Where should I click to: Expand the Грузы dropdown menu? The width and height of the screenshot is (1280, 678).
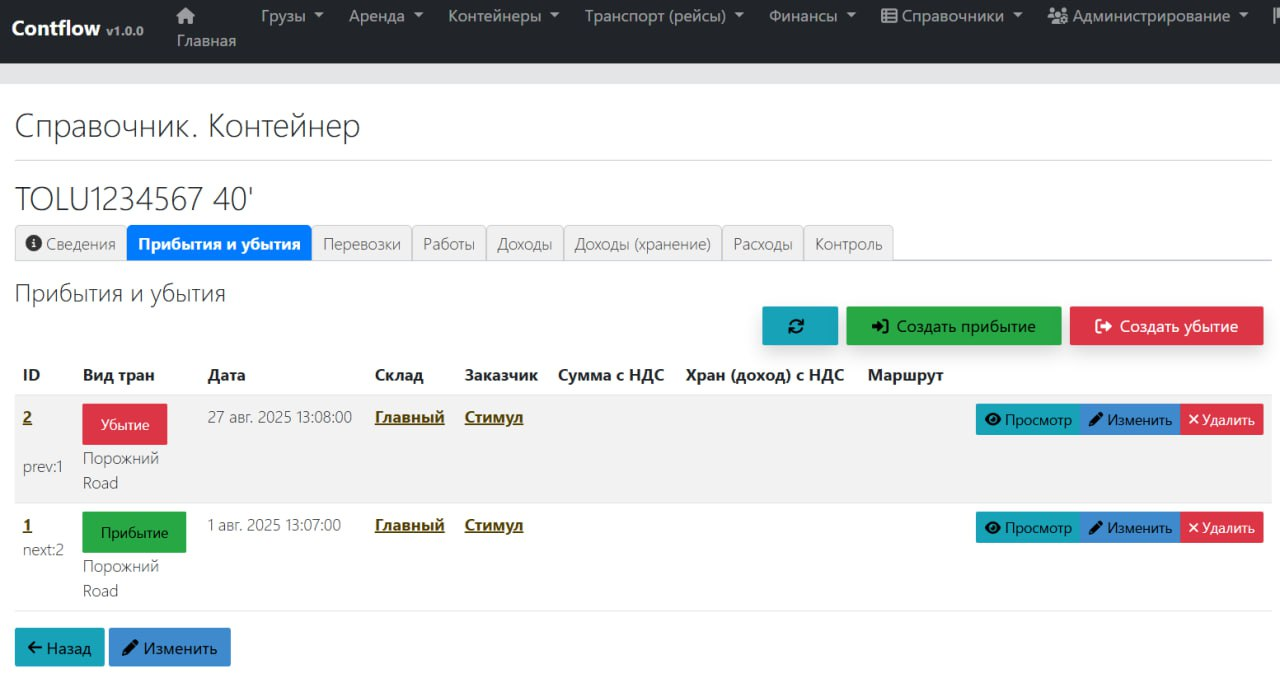coord(292,16)
